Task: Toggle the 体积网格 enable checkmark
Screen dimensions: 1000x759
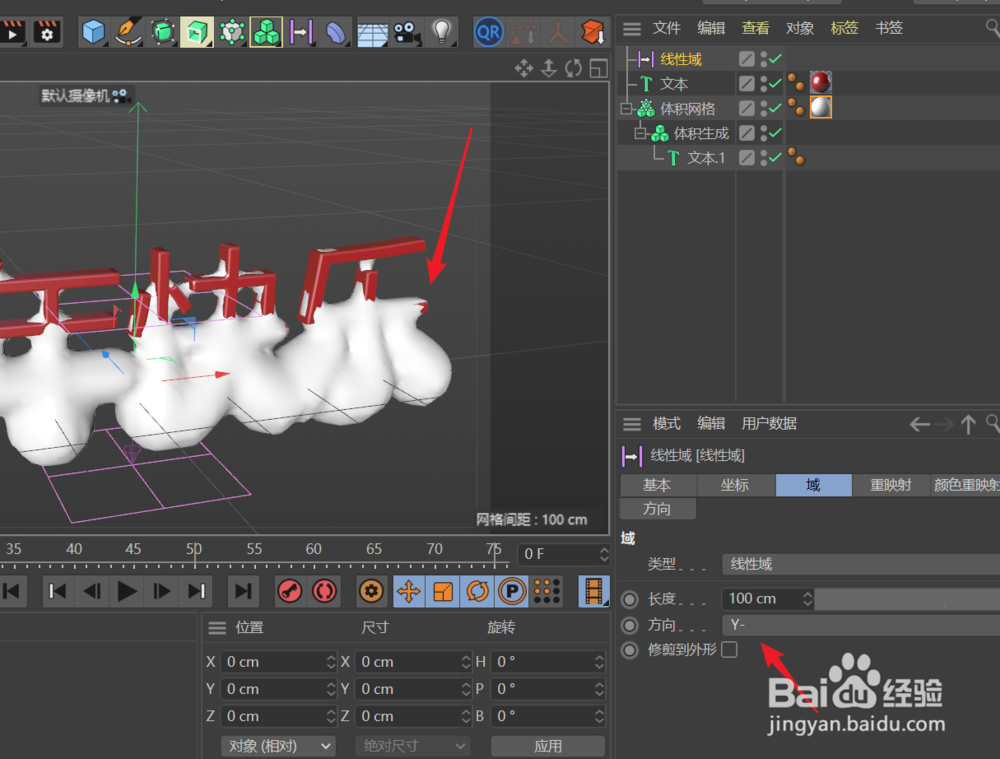Action: (x=776, y=108)
